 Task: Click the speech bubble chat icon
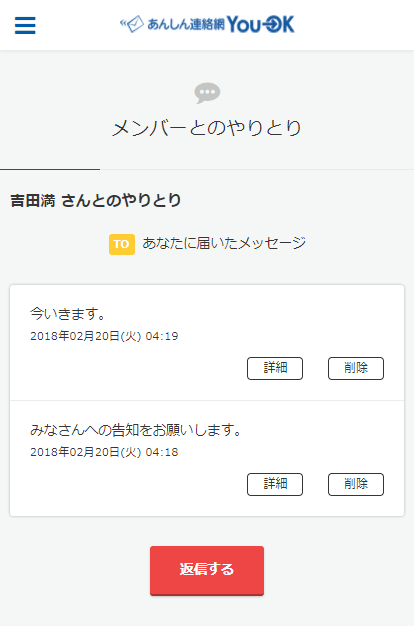click(207, 93)
